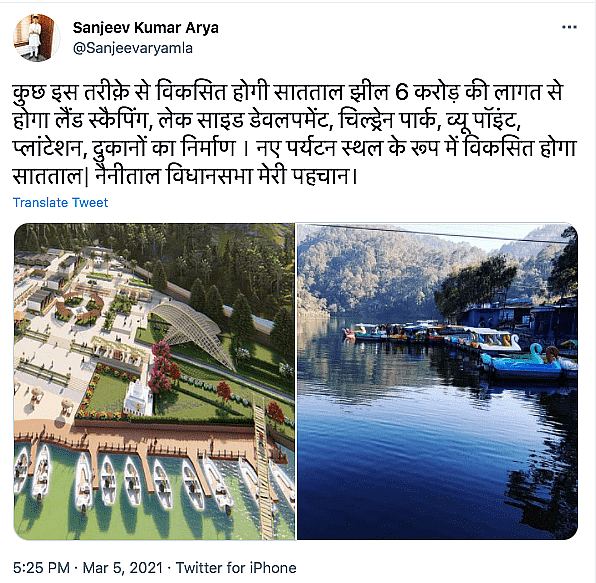This screenshot has height=583, width=596.
Task: Open the three-dot more options menu
Action: click(x=569, y=27)
